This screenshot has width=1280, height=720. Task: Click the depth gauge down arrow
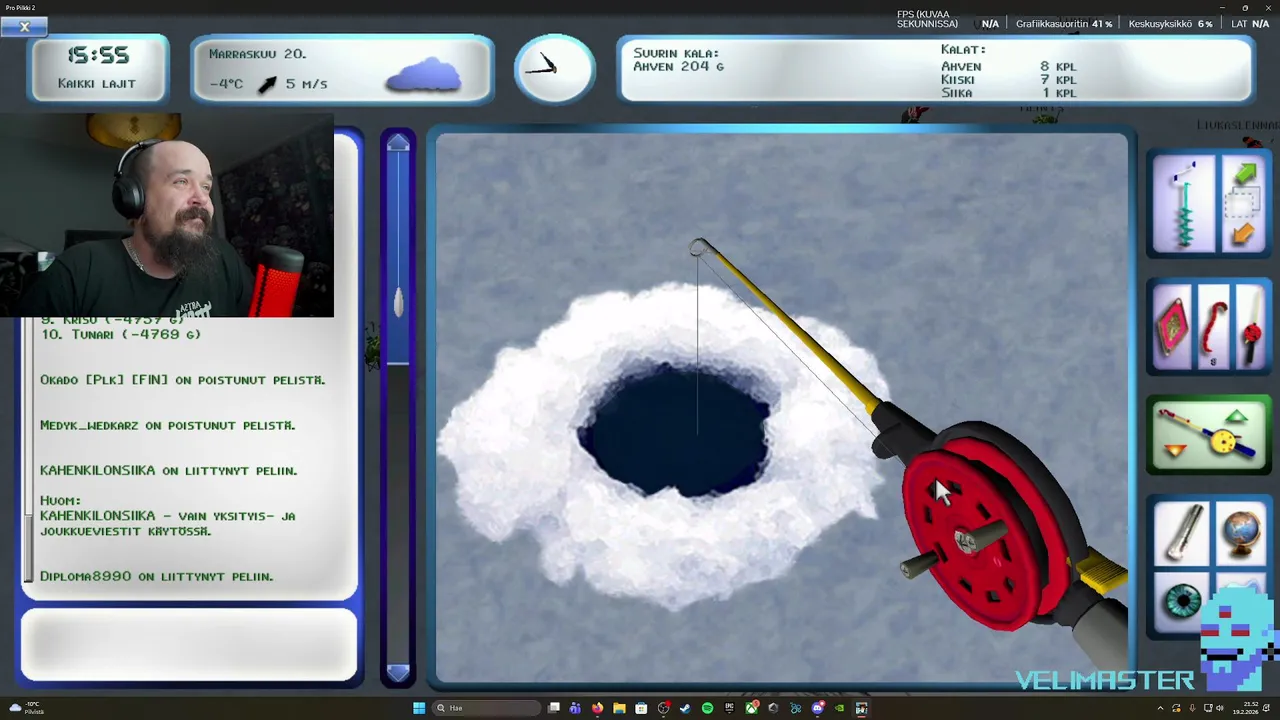(x=398, y=673)
